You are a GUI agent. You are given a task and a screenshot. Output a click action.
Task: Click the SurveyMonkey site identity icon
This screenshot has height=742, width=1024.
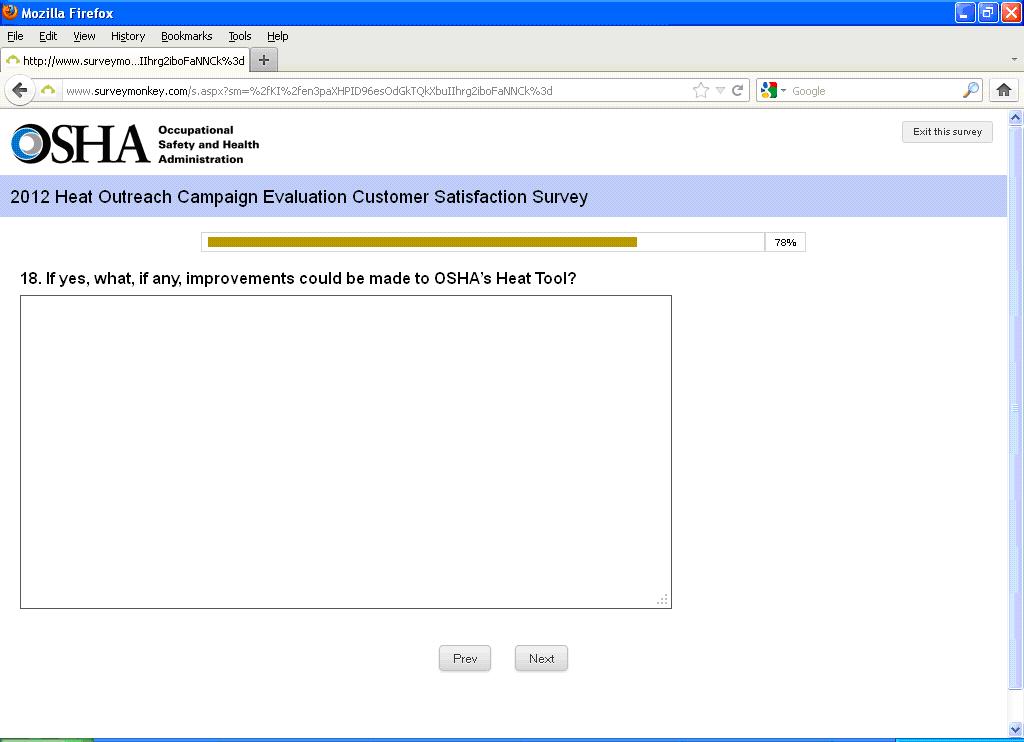[x=48, y=90]
